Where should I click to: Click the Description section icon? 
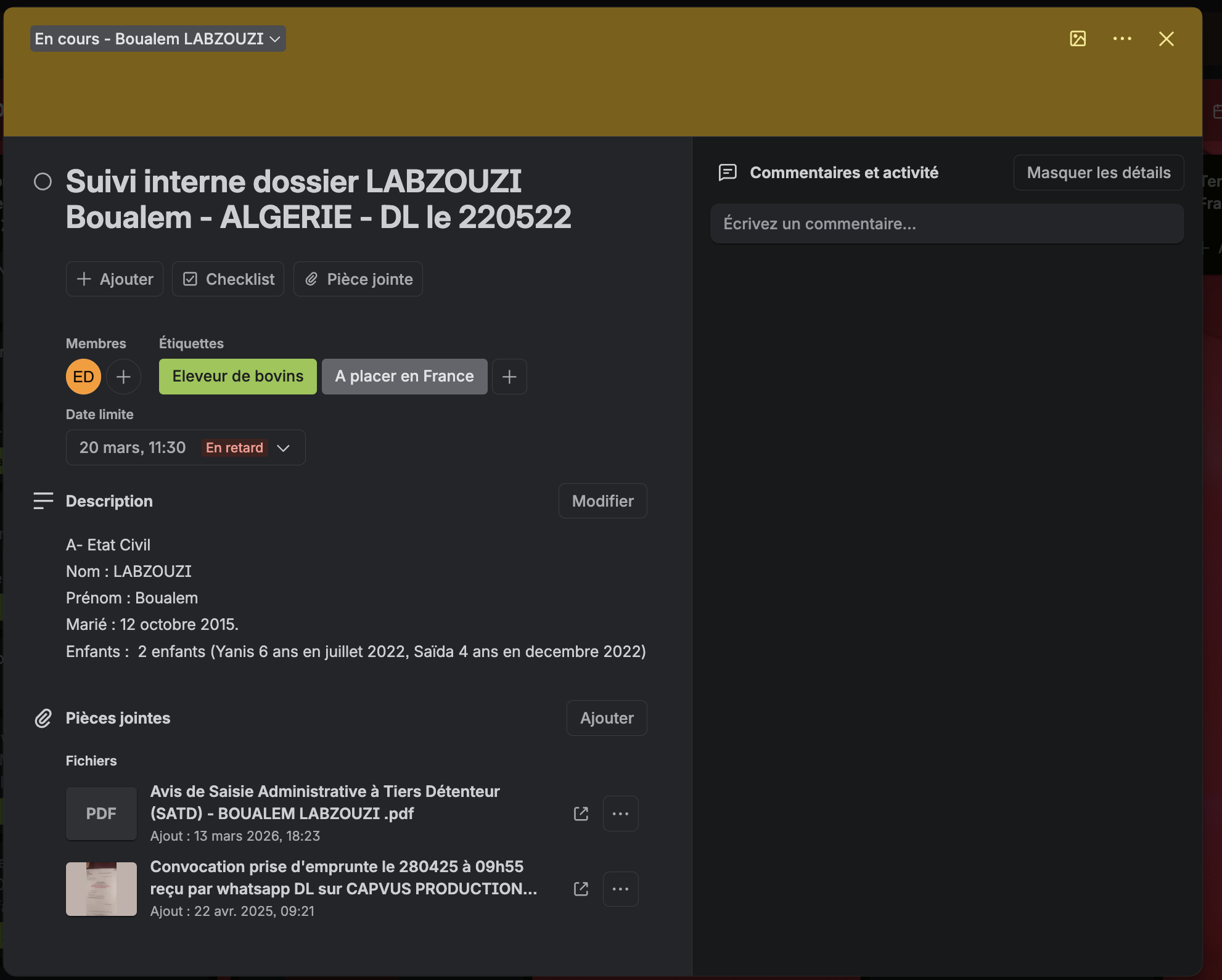tap(43, 501)
